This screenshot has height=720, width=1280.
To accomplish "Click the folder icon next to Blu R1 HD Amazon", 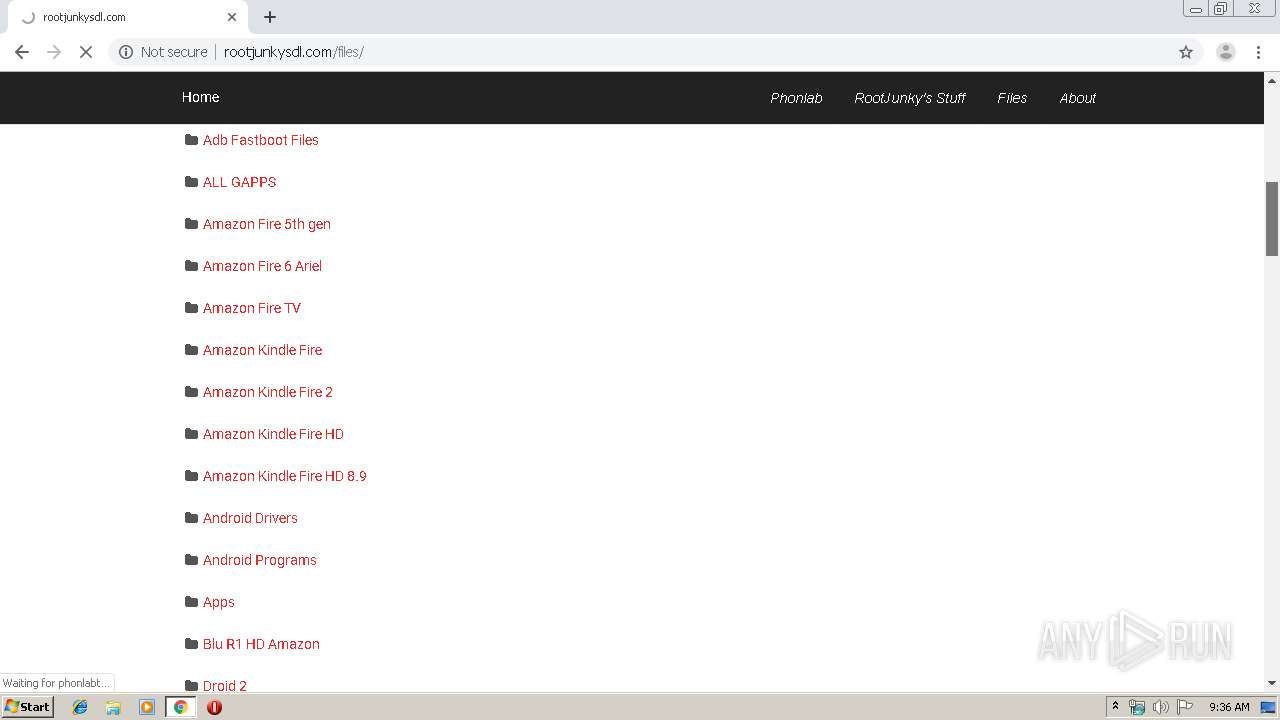I will click(x=191, y=644).
